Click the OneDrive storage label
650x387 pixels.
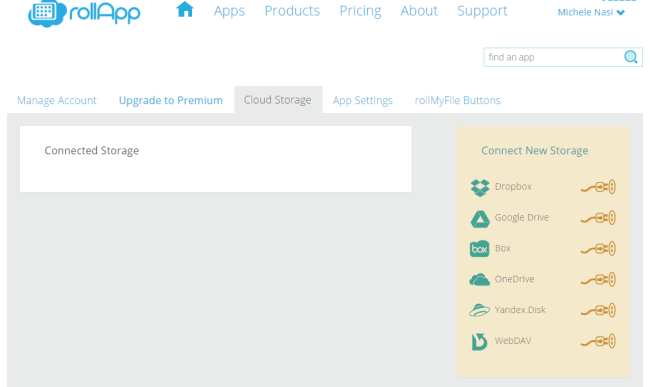tap(514, 279)
